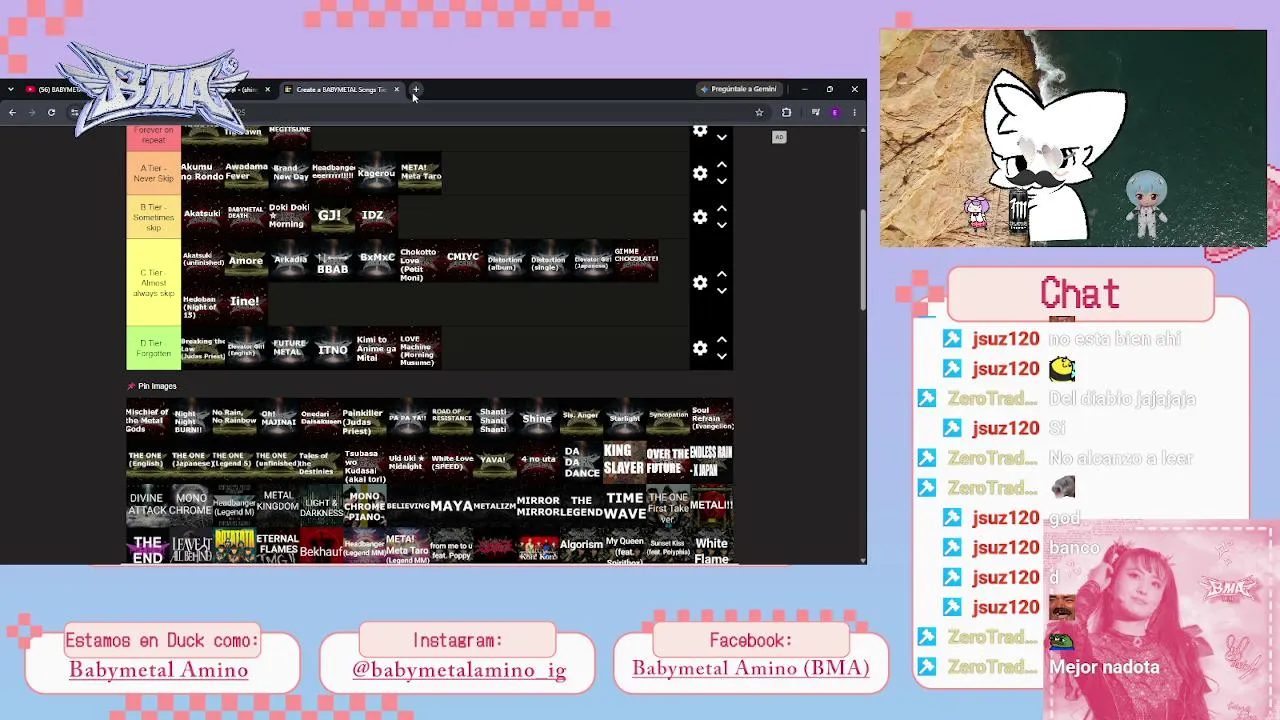This screenshot has width=1280, height=720.
Task: Reload the tier list page
Action: click(51, 112)
